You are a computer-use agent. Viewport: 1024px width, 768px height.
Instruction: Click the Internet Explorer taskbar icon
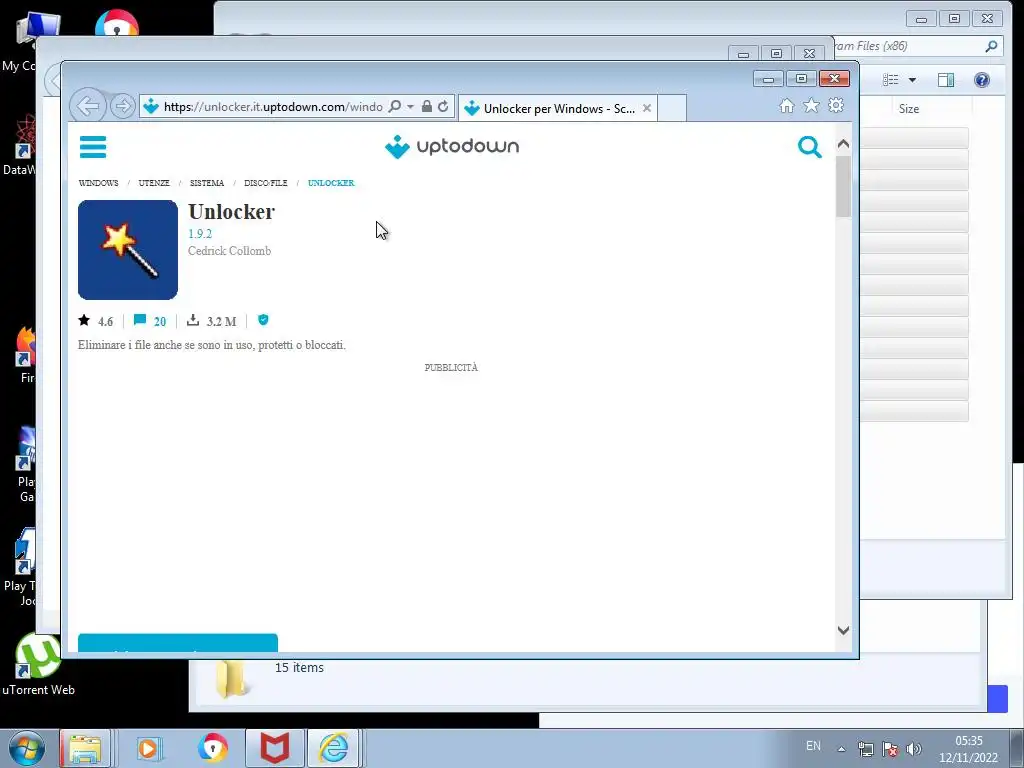click(334, 748)
